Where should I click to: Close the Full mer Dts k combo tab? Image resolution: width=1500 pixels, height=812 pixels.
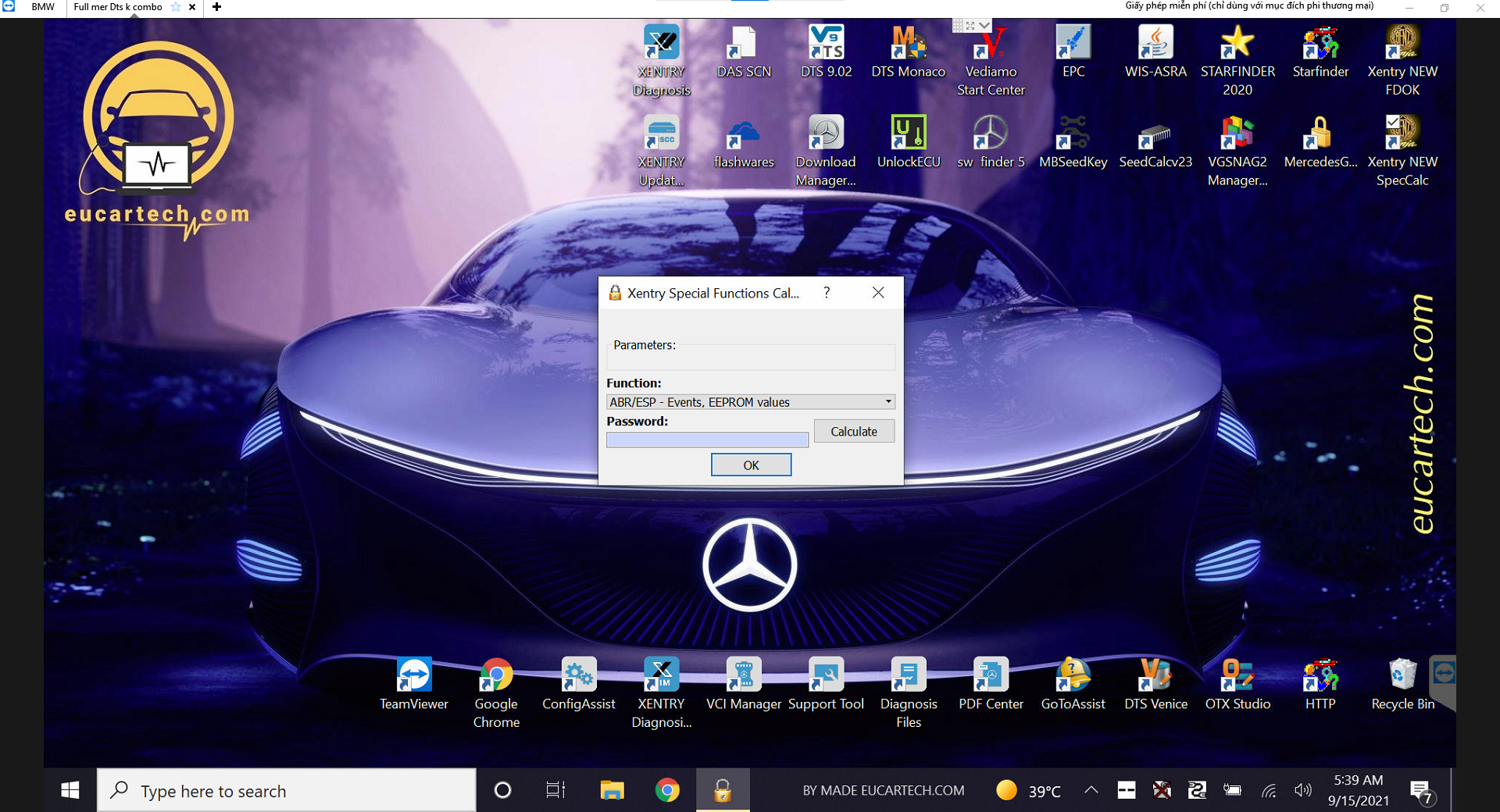coord(192,7)
